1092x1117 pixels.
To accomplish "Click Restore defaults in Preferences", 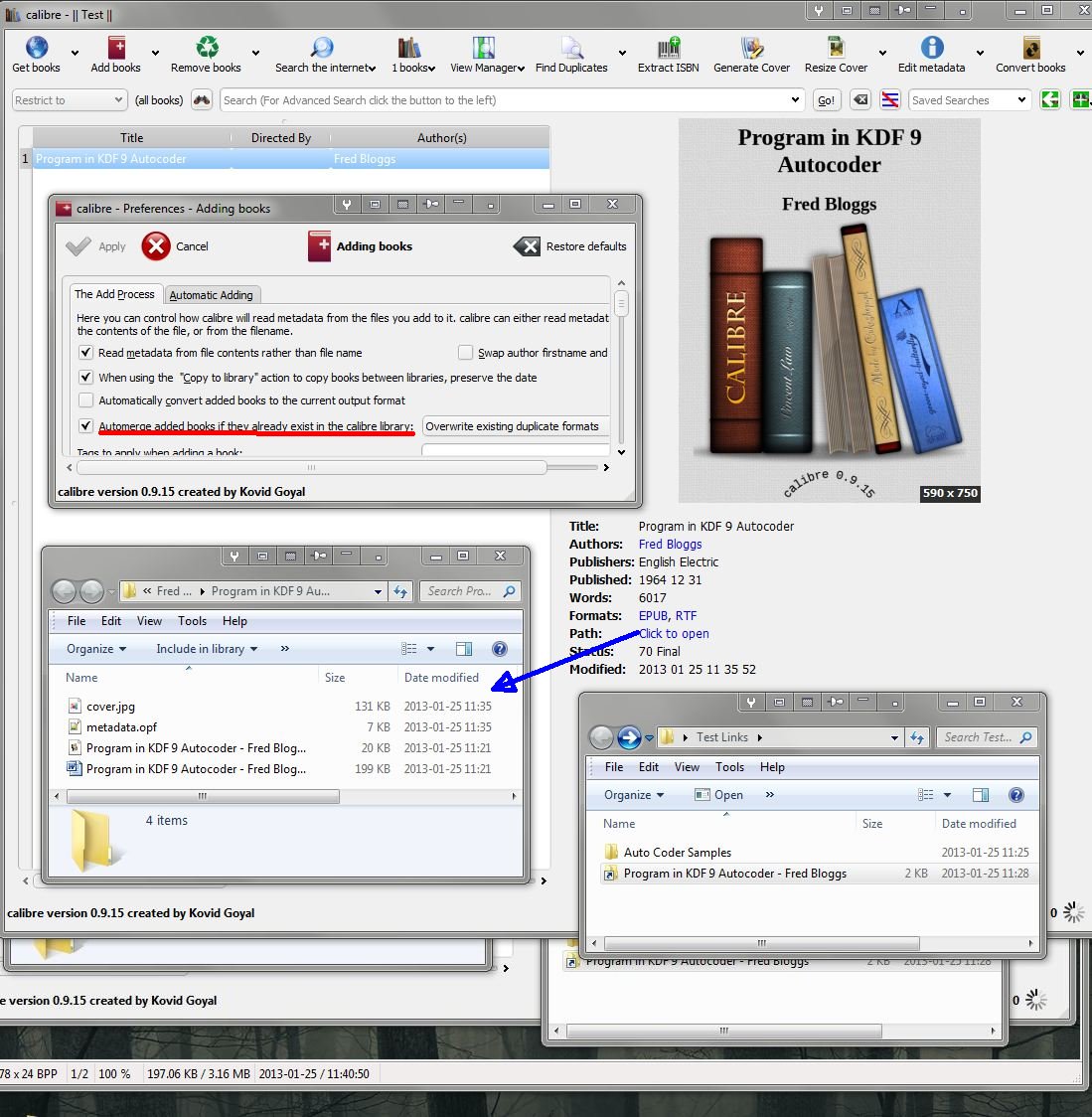I will (x=570, y=246).
